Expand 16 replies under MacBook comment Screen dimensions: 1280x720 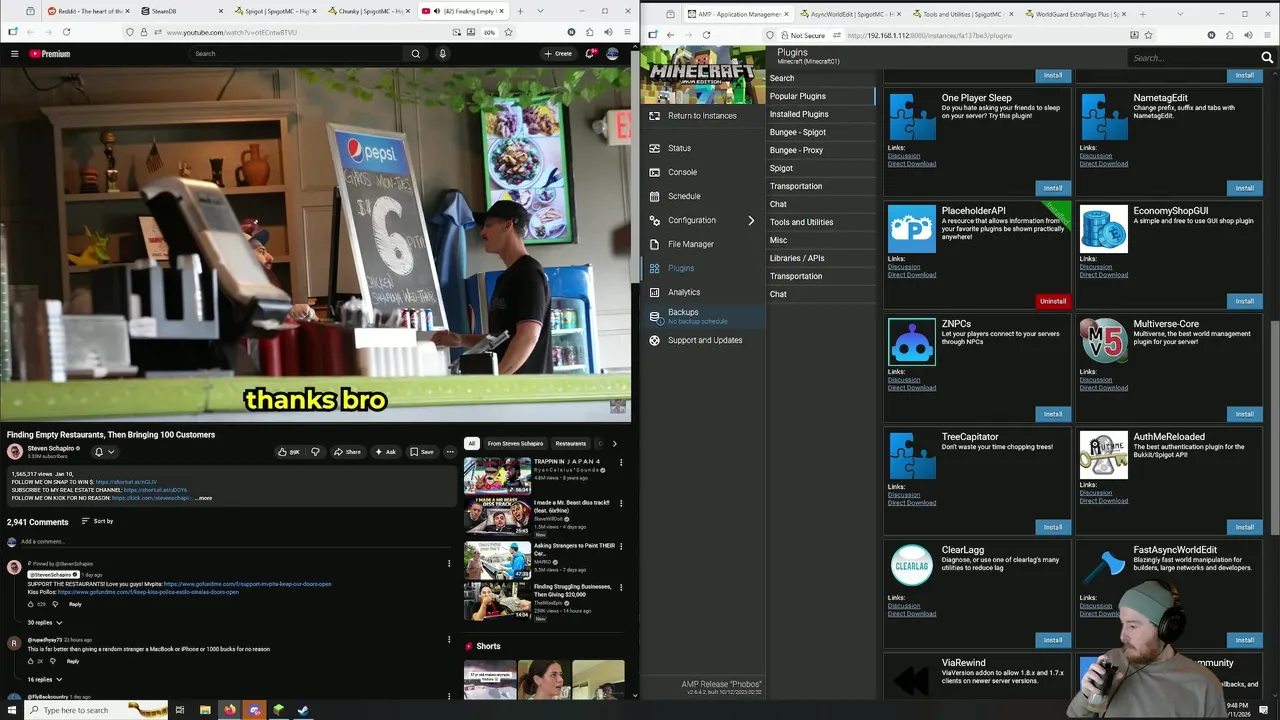point(45,679)
